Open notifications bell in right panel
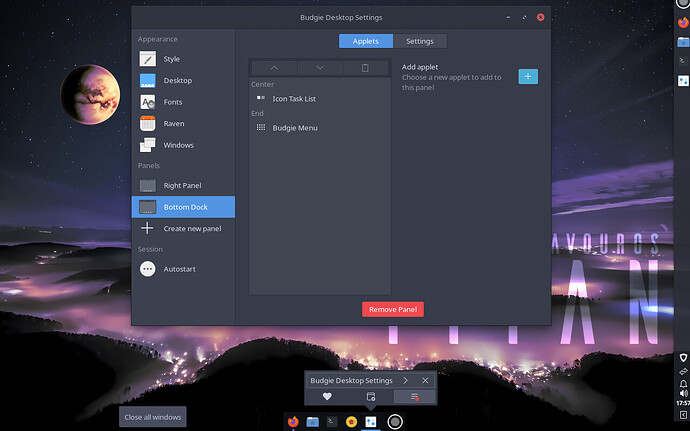Image resolution: width=690 pixels, height=431 pixels. [x=683, y=384]
